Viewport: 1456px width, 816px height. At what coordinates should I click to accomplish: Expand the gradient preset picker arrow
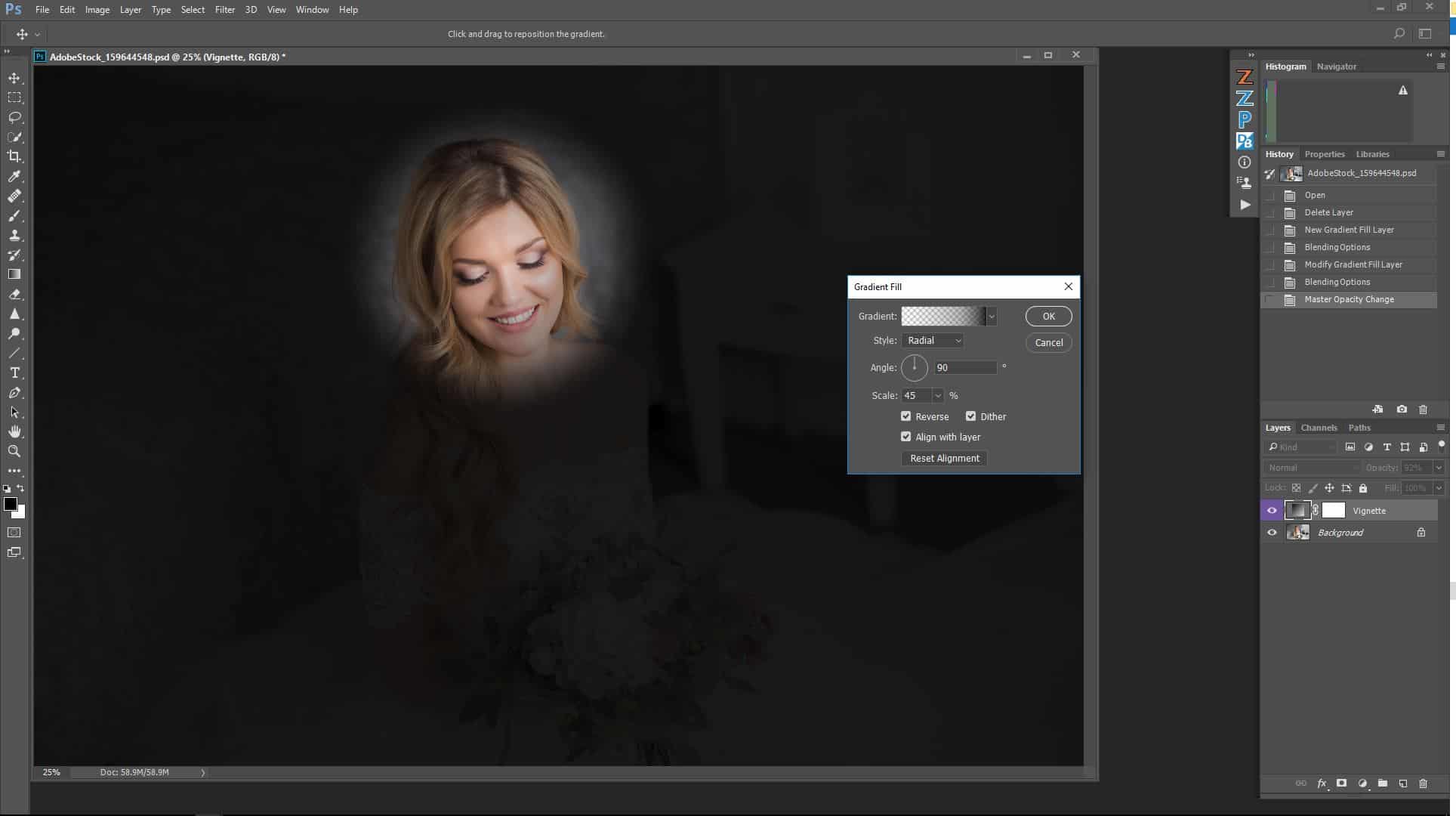point(992,316)
